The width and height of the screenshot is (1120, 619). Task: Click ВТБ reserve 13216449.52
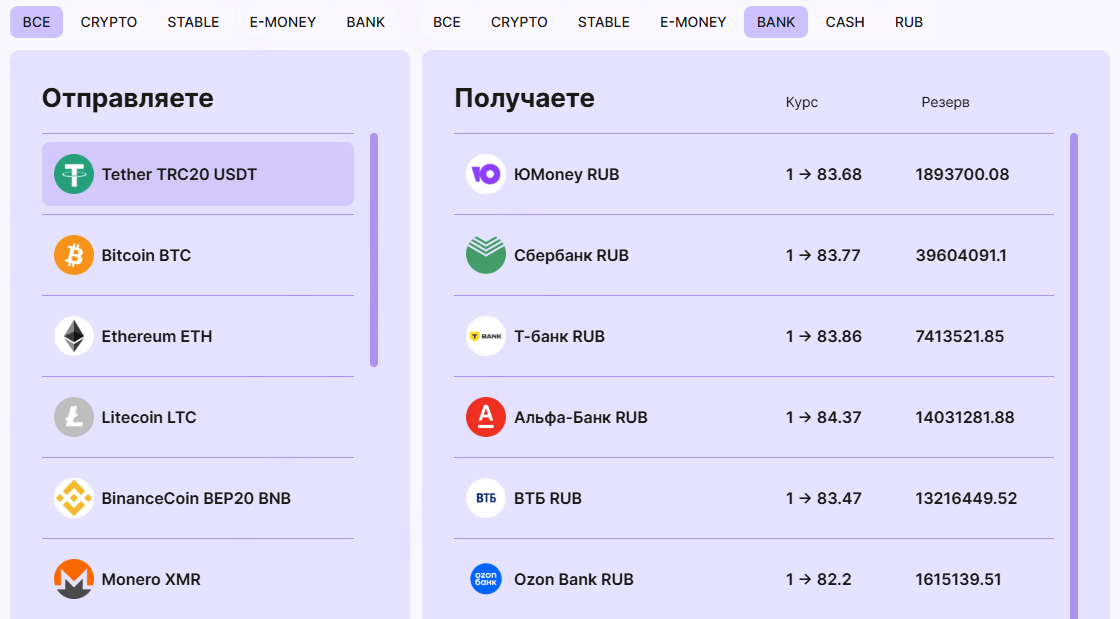point(966,498)
